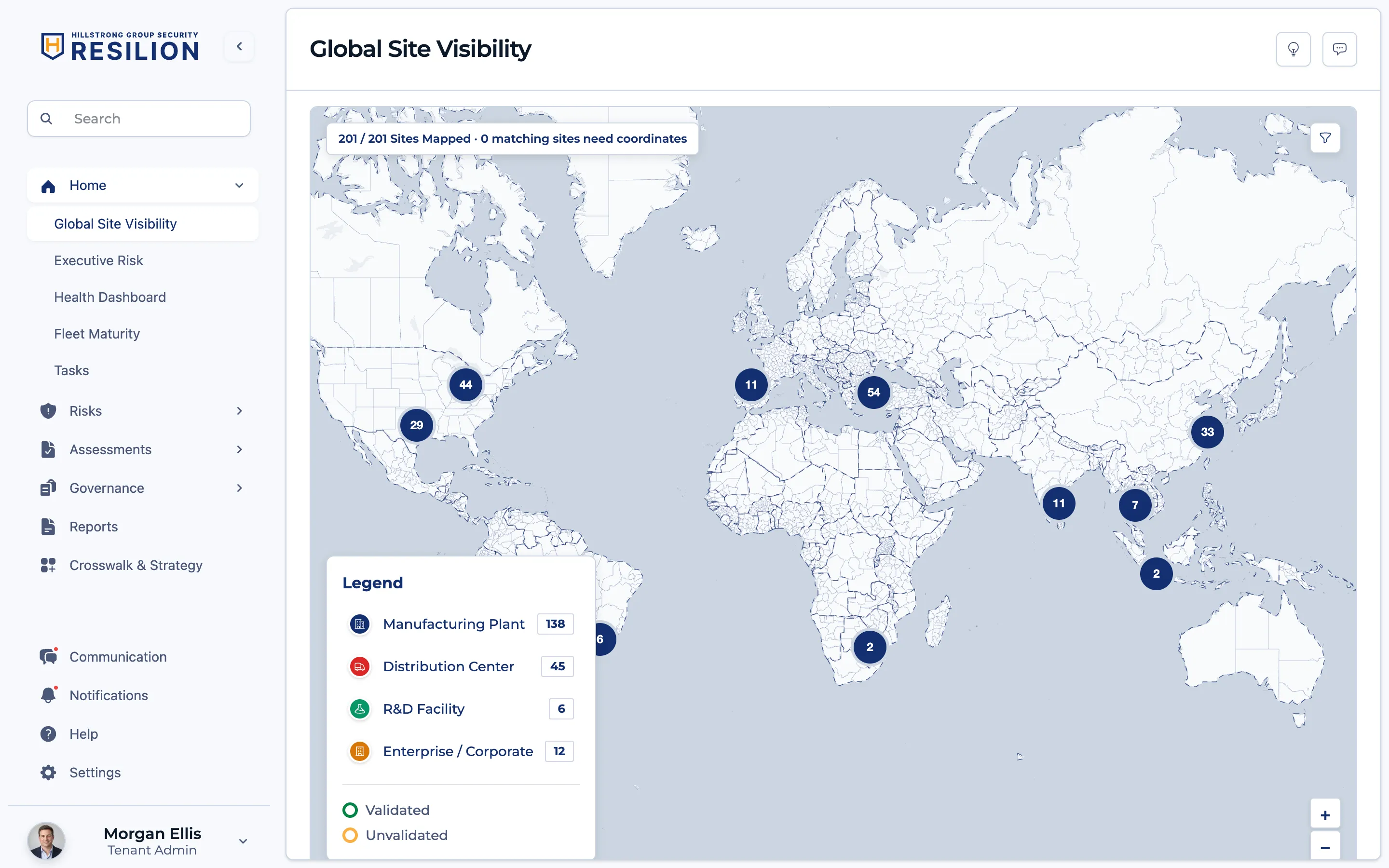Toggle the Validated status circle in legend
Screen dimensions: 1389x868
click(350, 810)
